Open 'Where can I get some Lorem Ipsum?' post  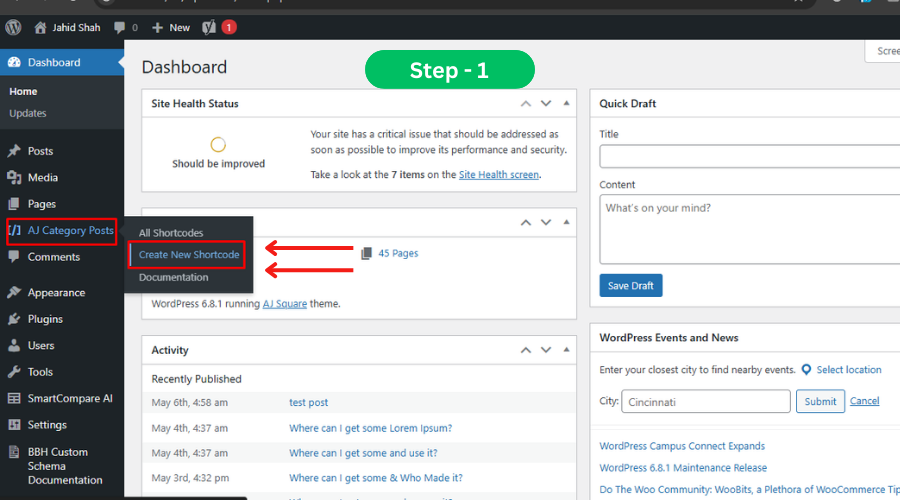tap(370, 428)
